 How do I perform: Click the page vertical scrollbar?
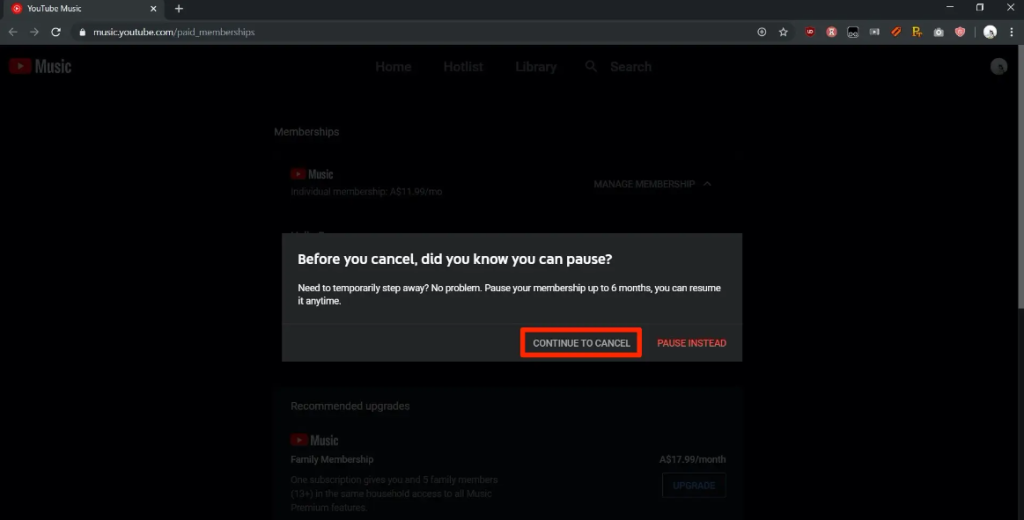pyautogui.click(x=1019, y=176)
